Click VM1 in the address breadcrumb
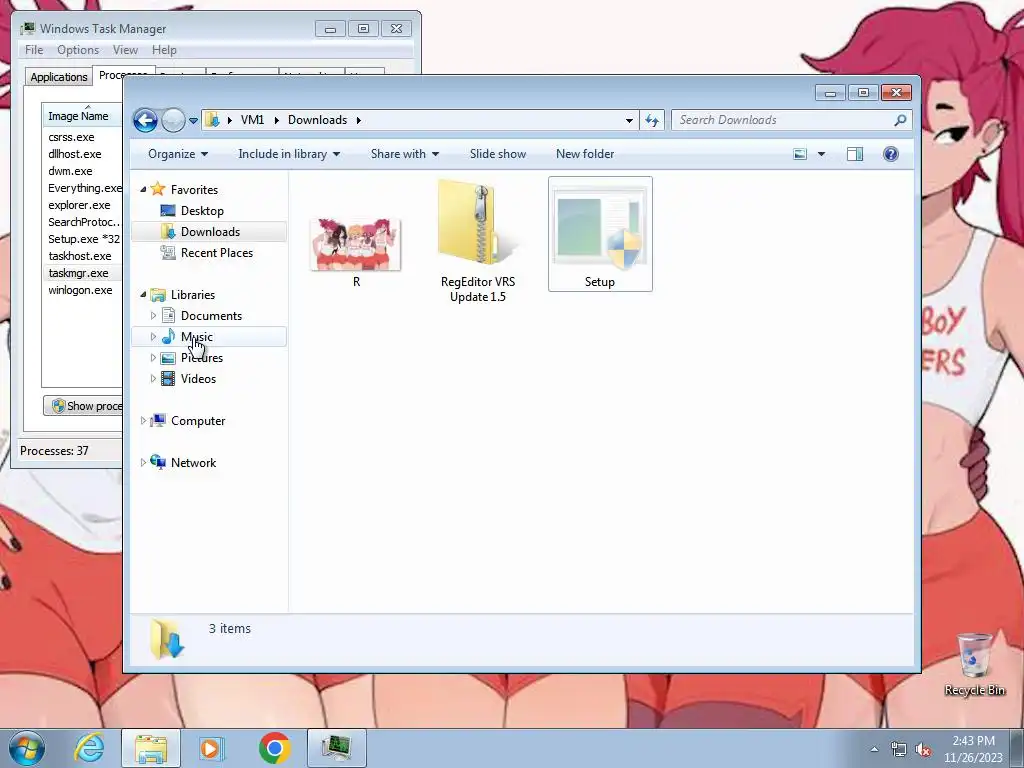 (x=252, y=120)
